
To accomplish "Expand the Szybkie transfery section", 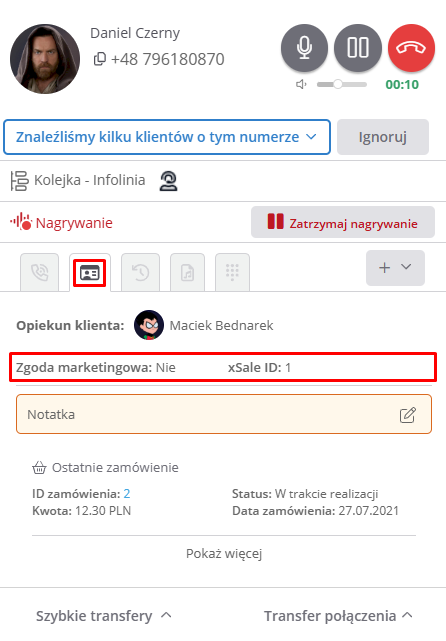I will click(x=104, y=616).
